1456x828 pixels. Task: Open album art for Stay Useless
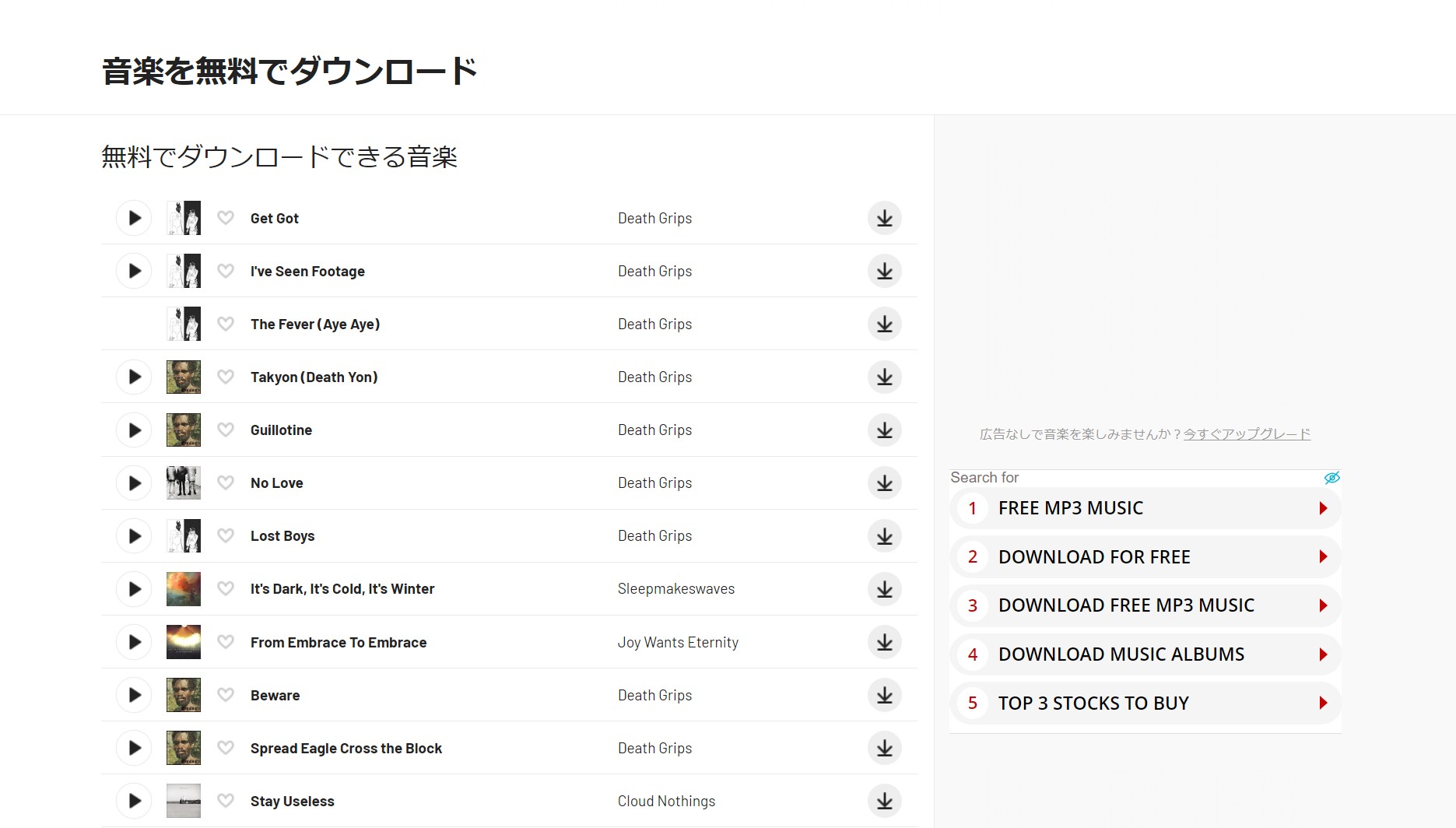tap(184, 801)
